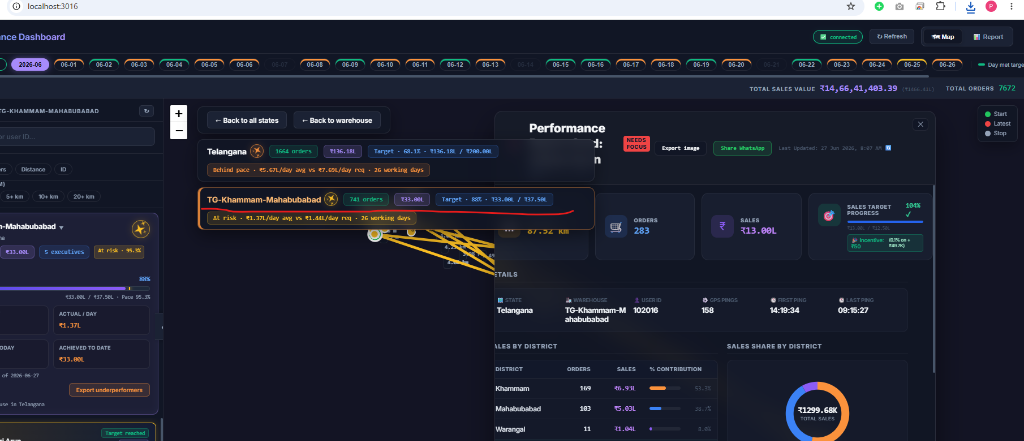Click the sales target progress bar
This screenshot has height=441, width=1024.
click(x=884, y=222)
